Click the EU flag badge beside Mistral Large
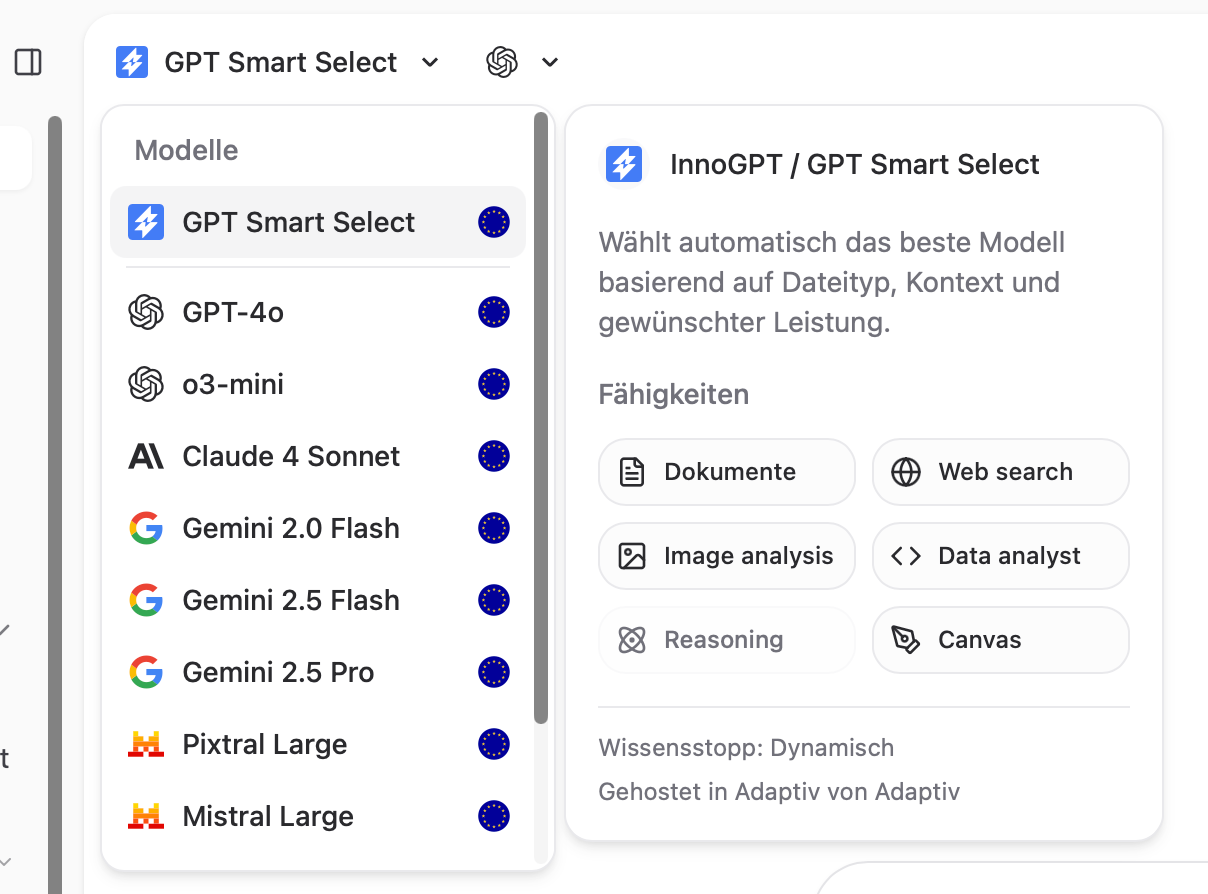 494,816
